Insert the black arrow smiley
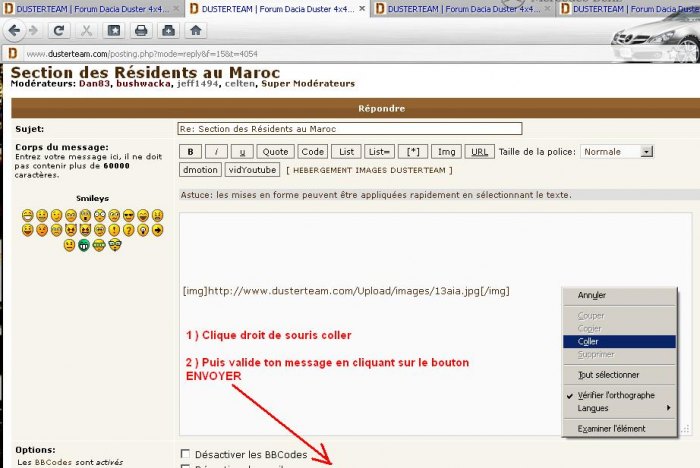700x468 pixels. point(158,230)
